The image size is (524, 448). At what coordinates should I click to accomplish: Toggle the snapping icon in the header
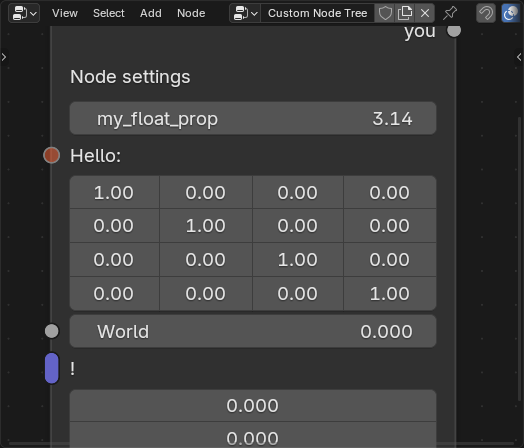pyautogui.click(x=486, y=13)
